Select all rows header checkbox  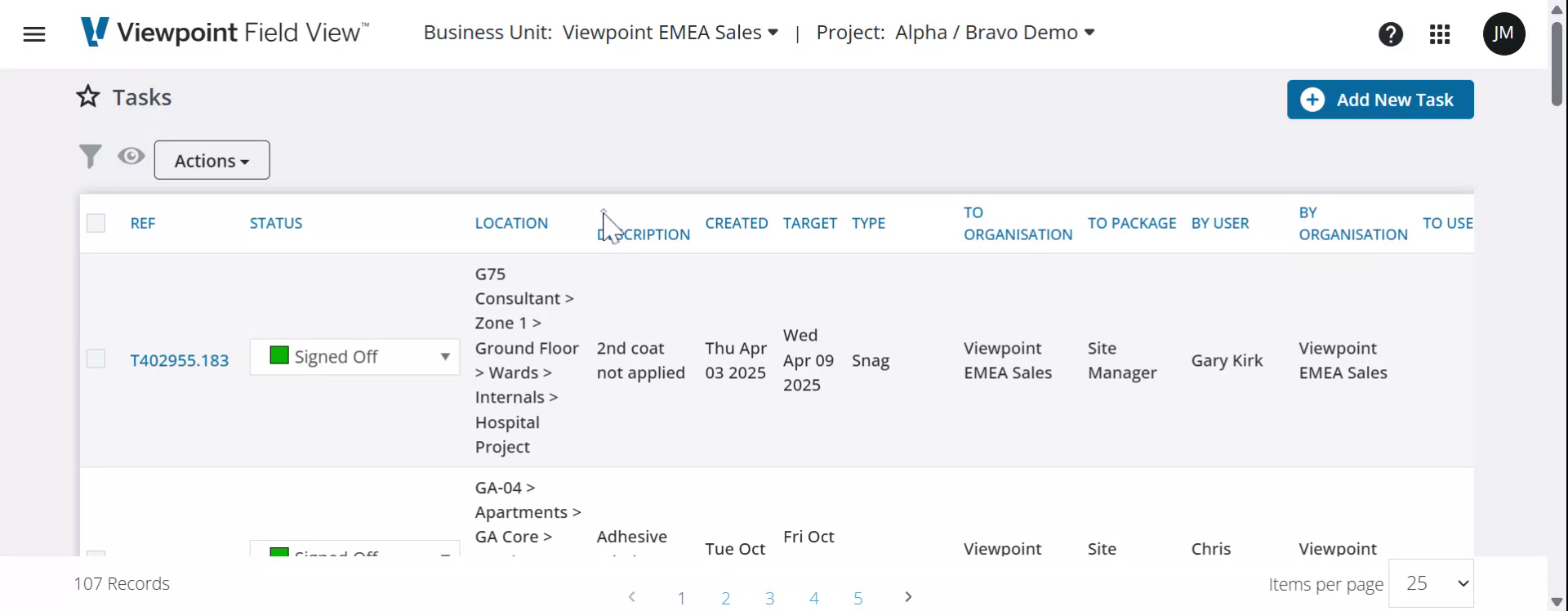point(96,223)
